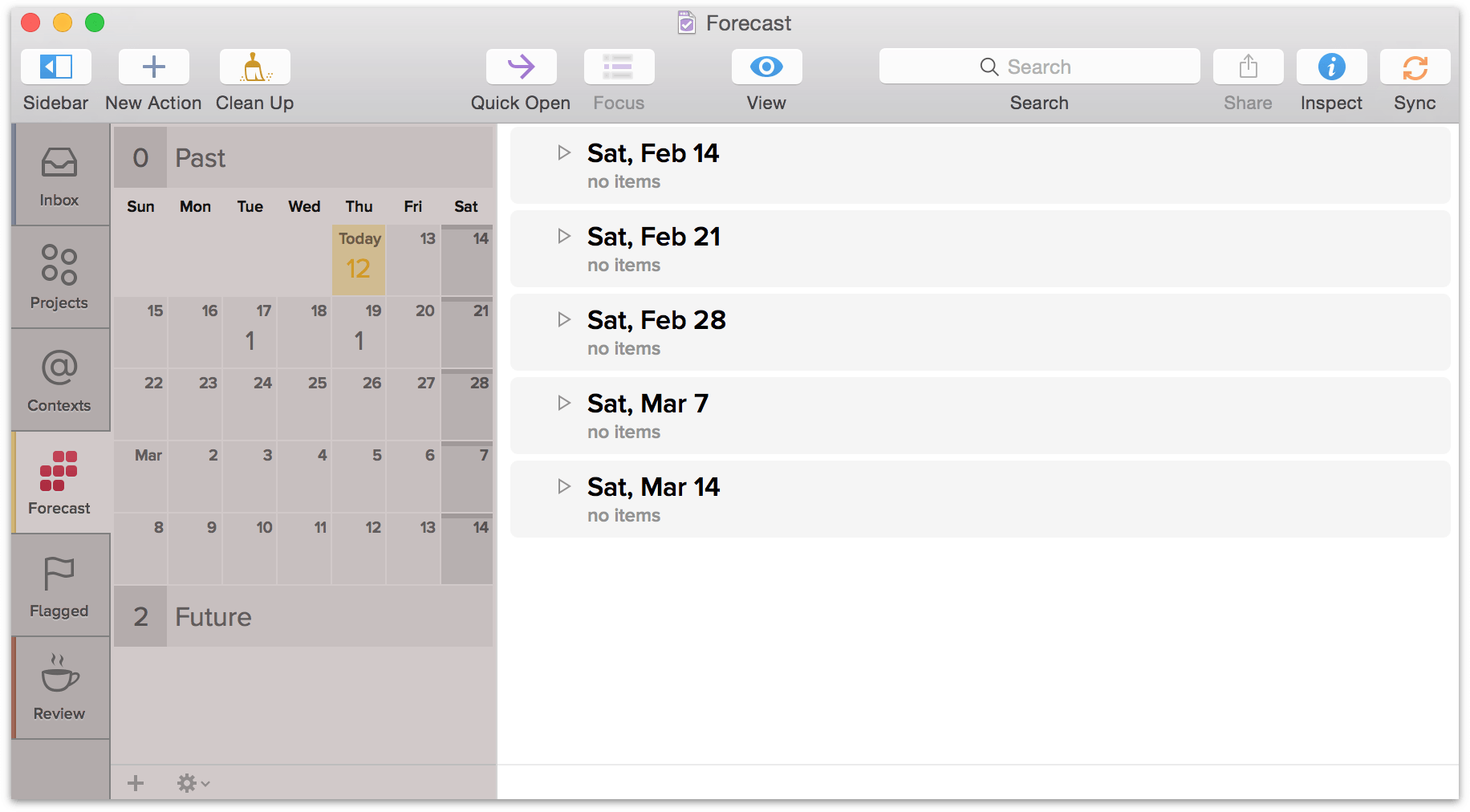Expand the Sat, Mar 14 group
This screenshot has width=1470, height=812.
point(564,486)
